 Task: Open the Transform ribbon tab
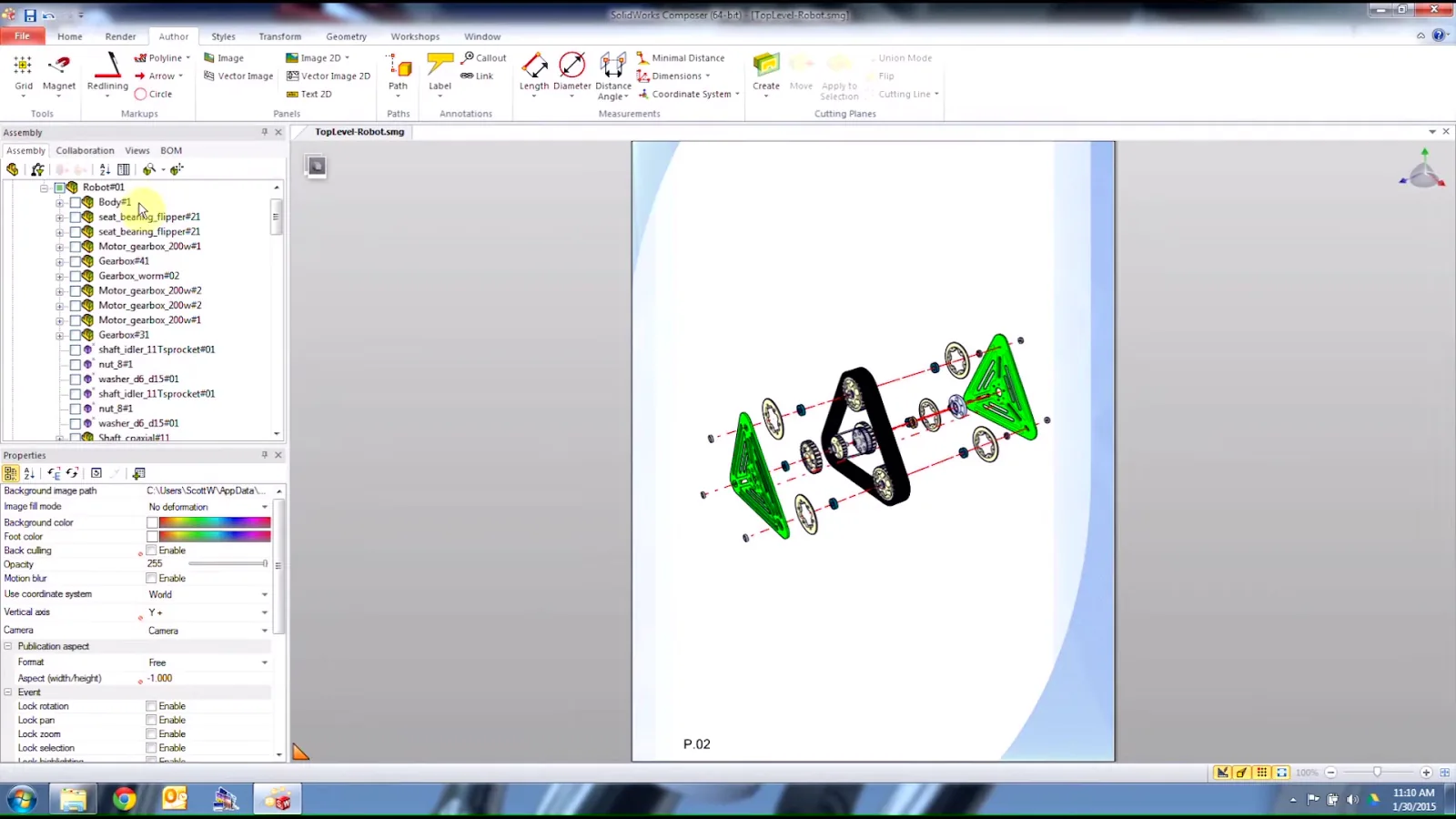pos(280,36)
